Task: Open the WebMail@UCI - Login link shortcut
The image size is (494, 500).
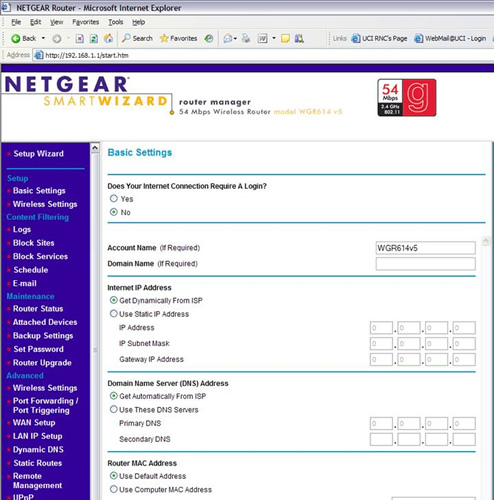Action: point(450,39)
